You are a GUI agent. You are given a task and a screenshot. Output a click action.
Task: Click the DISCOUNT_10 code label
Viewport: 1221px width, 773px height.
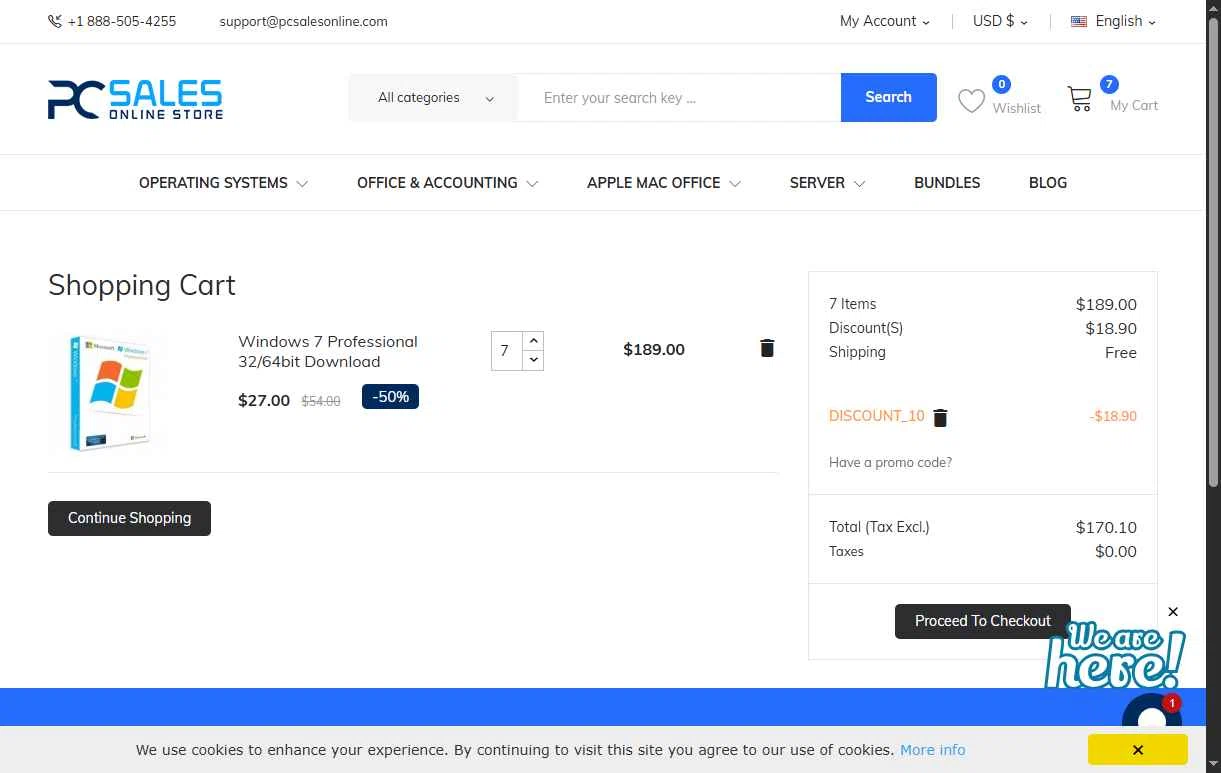(x=877, y=416)
